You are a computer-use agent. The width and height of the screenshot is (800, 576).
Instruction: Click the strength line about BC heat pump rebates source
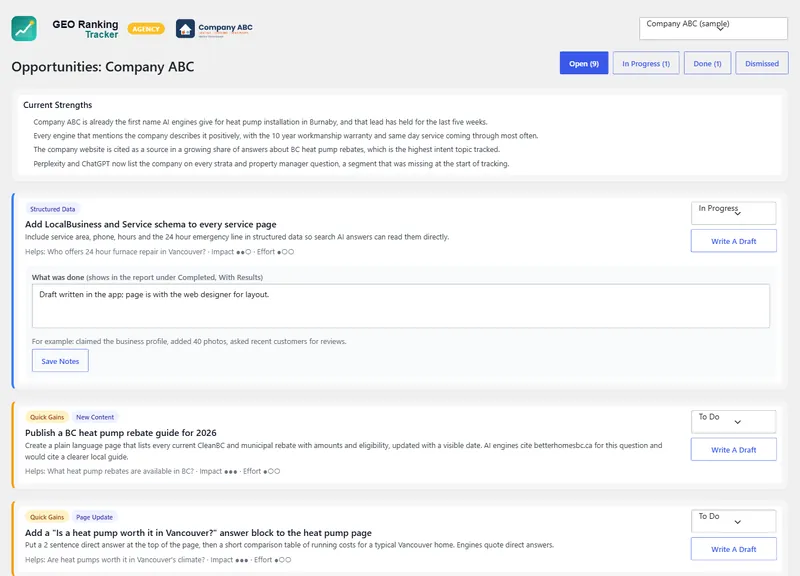(x=266, y=149)
